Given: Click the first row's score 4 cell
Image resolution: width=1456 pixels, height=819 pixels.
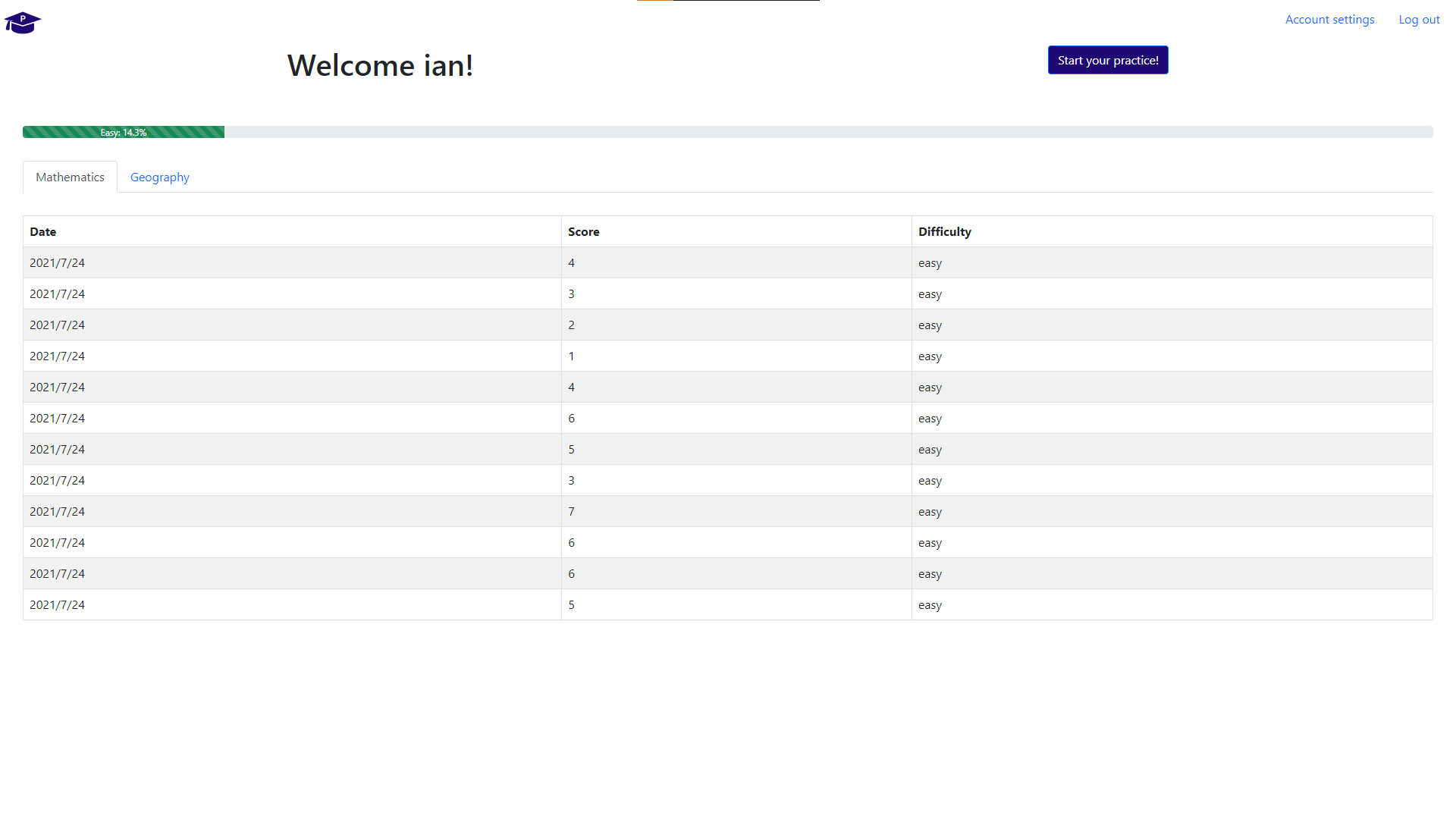Looking at the screenshot, I should pyautogui.click(x=571, y=263).
